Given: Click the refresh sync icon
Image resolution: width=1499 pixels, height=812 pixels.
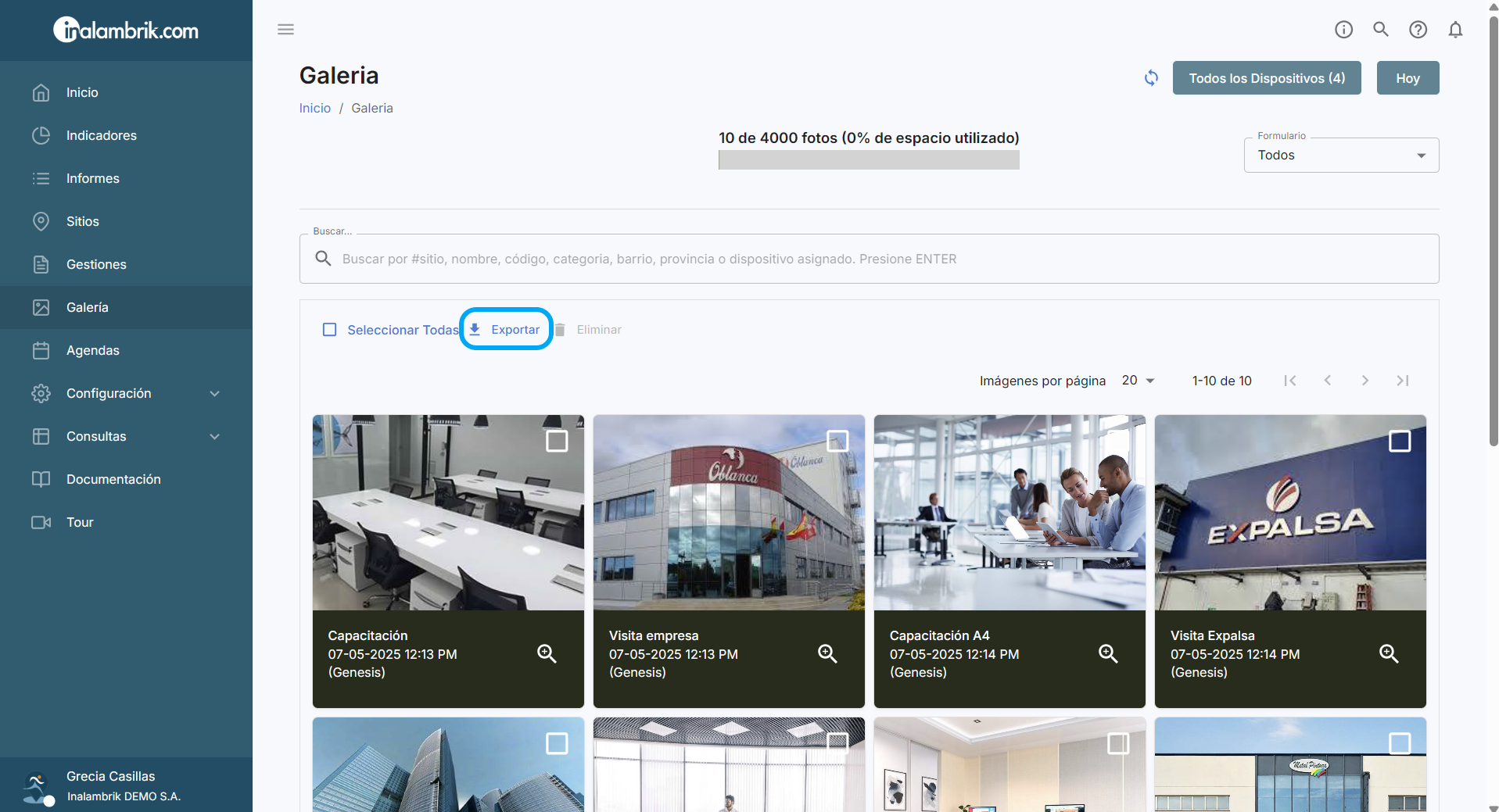Looking at the screenshot, I should pos(1151,78).
